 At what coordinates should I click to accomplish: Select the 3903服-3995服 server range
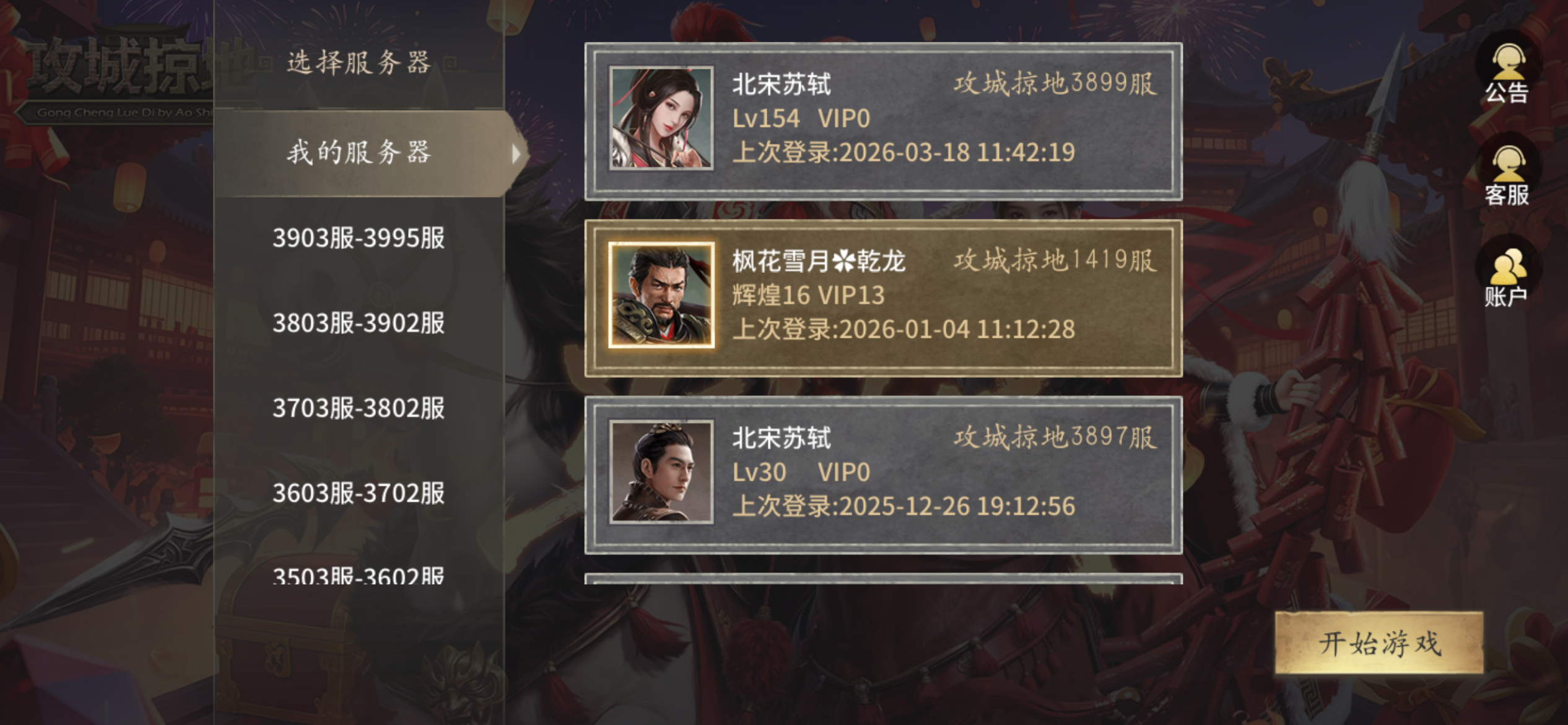point(359,238)
